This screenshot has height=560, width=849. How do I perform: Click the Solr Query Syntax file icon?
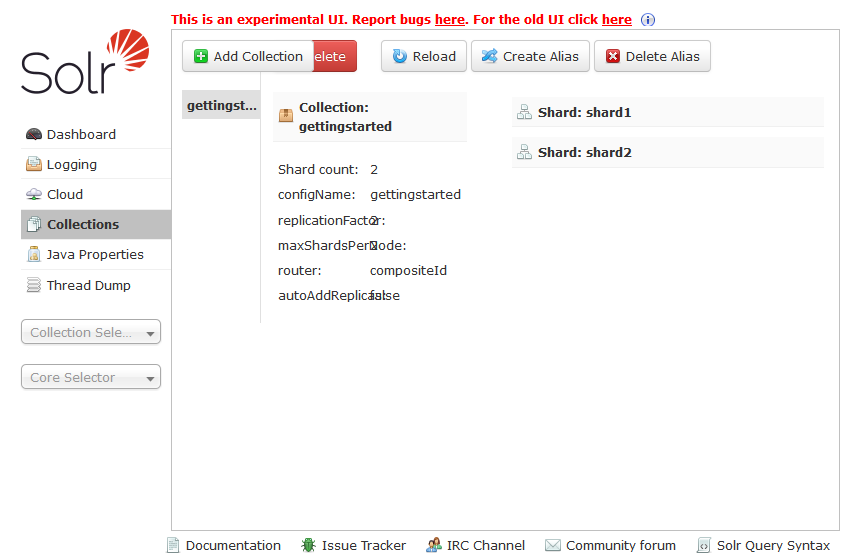click(703, 545)
